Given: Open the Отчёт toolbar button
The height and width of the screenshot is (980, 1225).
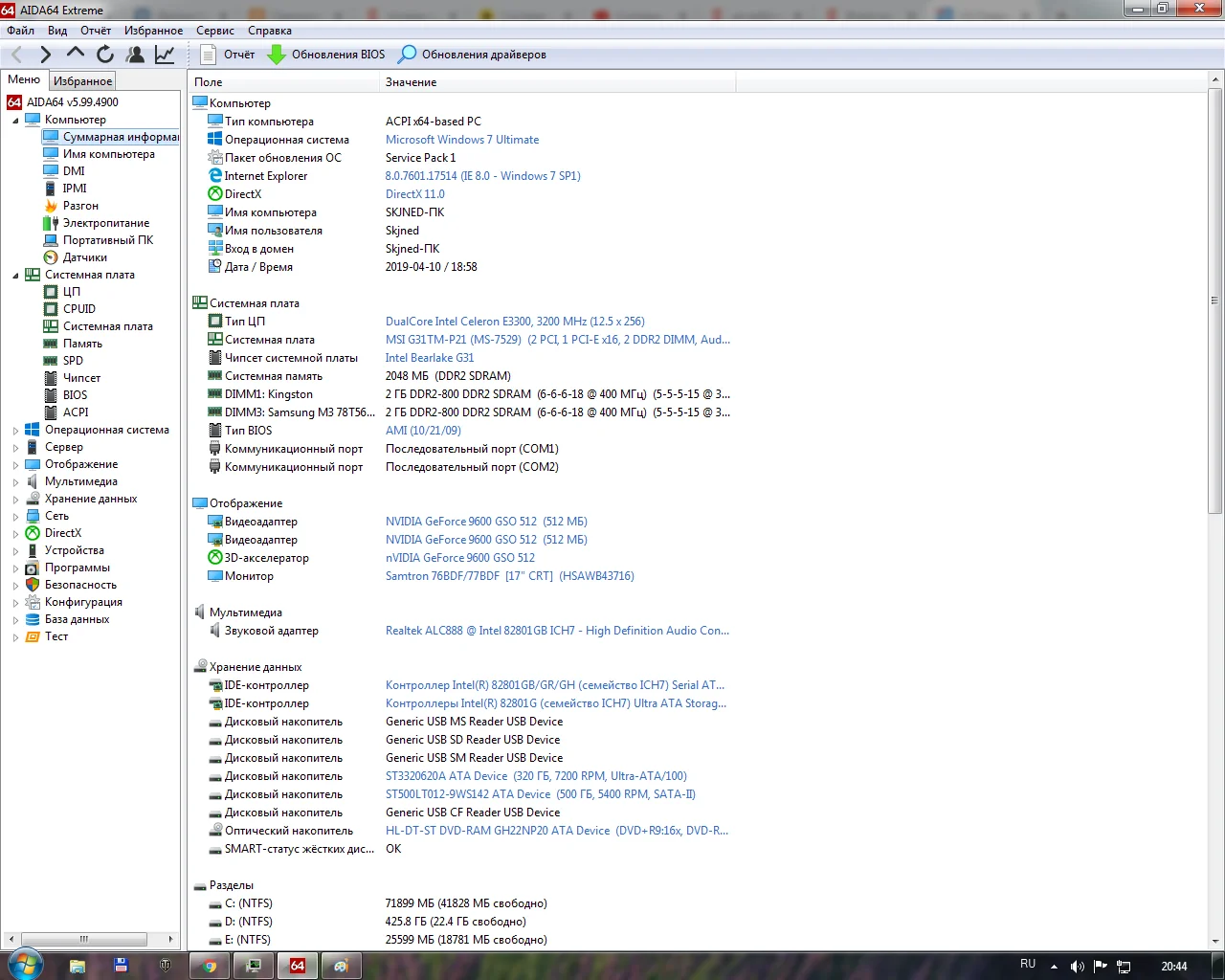Looking at the screenshot, I should pos(228,55).
